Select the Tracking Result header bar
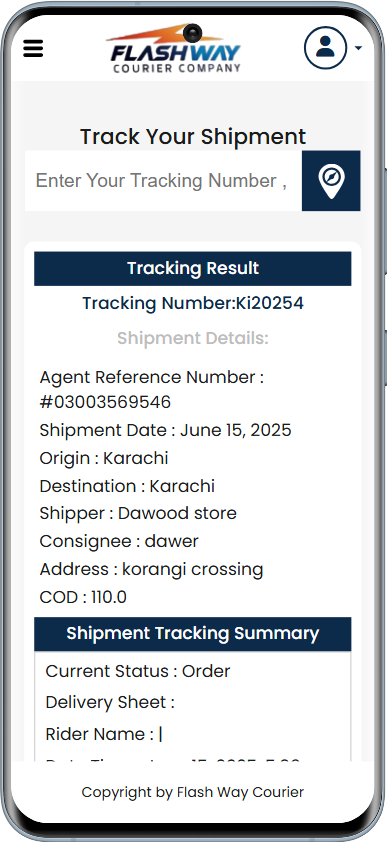This screenshot has width=387, height=842. click(x=193, y=268)
